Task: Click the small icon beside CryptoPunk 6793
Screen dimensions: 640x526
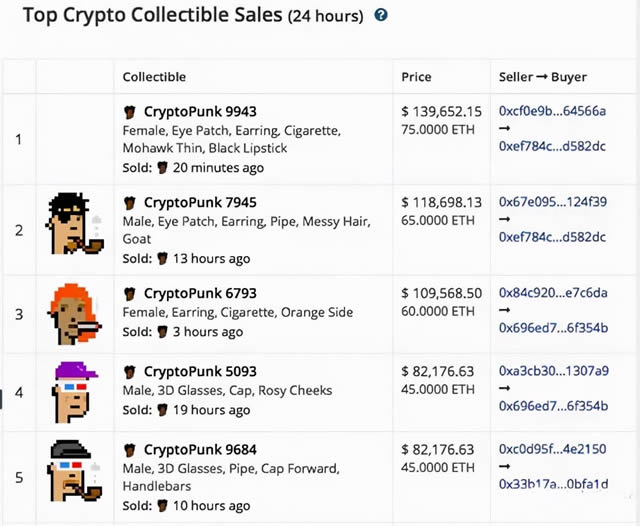Action: tap(130, 294)
